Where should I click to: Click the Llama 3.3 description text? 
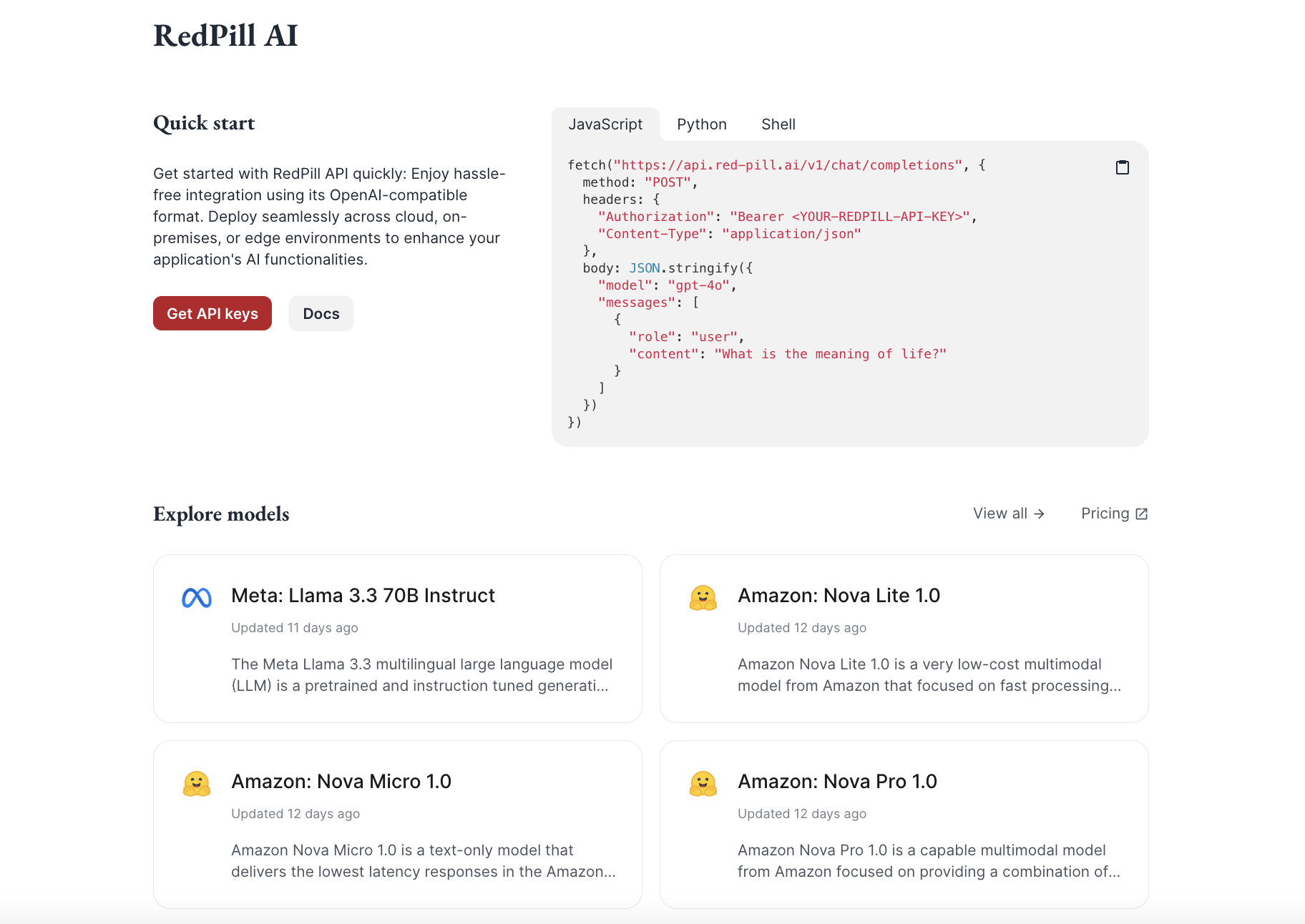[422, 674]
